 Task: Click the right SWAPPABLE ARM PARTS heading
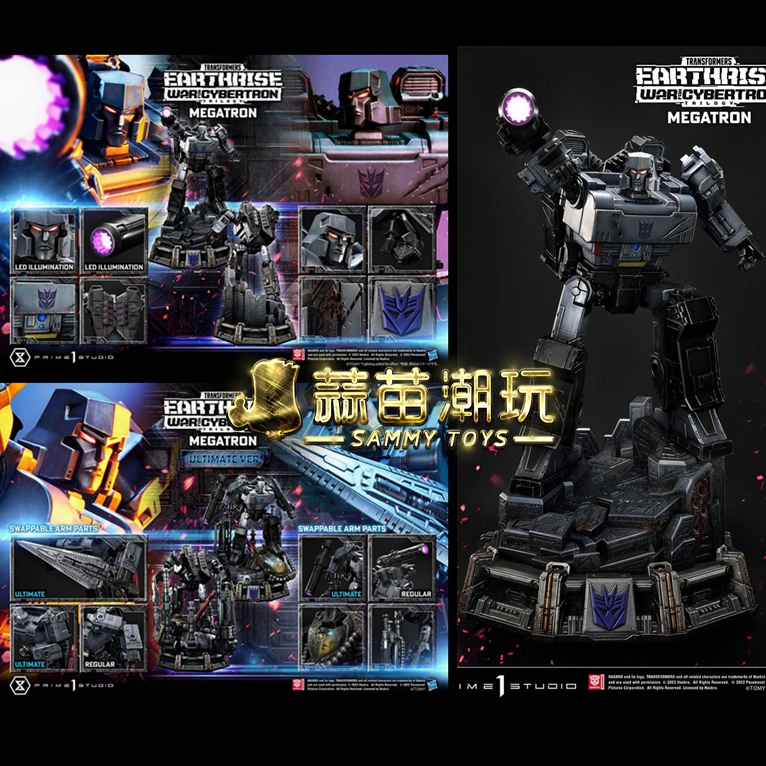pyautogui.click(x=341, y=529)
